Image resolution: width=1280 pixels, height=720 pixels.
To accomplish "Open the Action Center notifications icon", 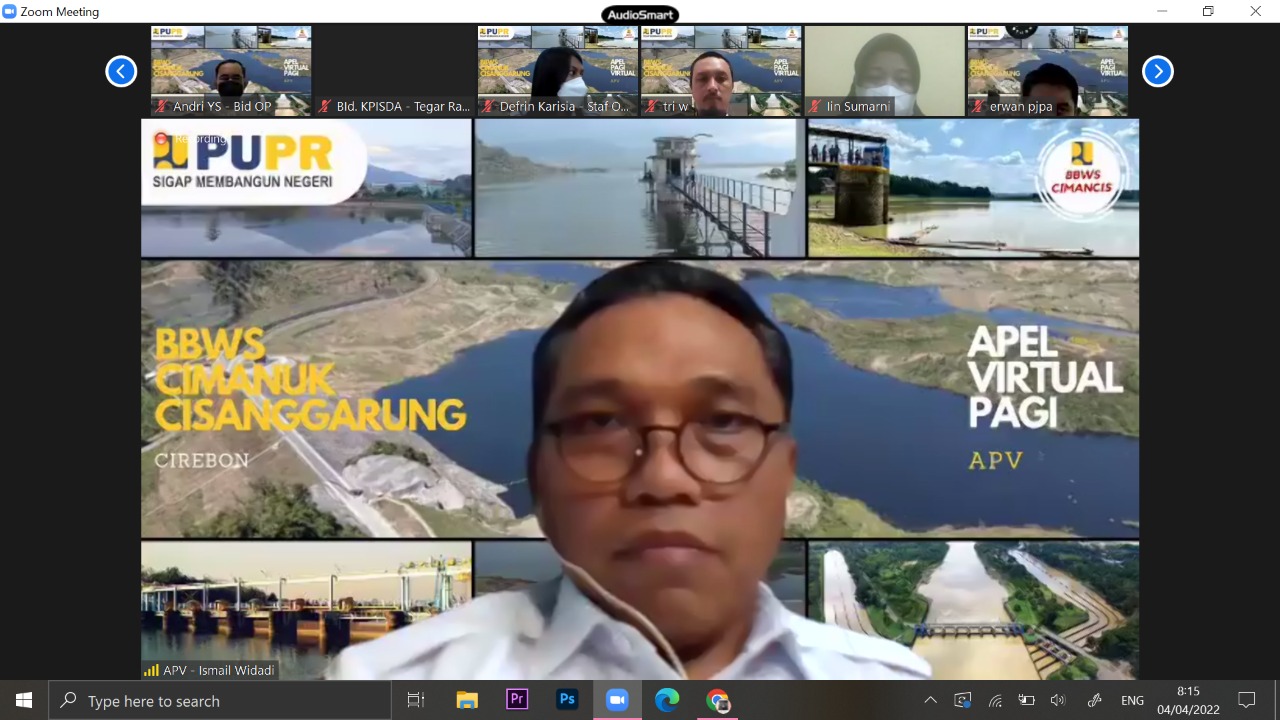I will [1247, 700].
